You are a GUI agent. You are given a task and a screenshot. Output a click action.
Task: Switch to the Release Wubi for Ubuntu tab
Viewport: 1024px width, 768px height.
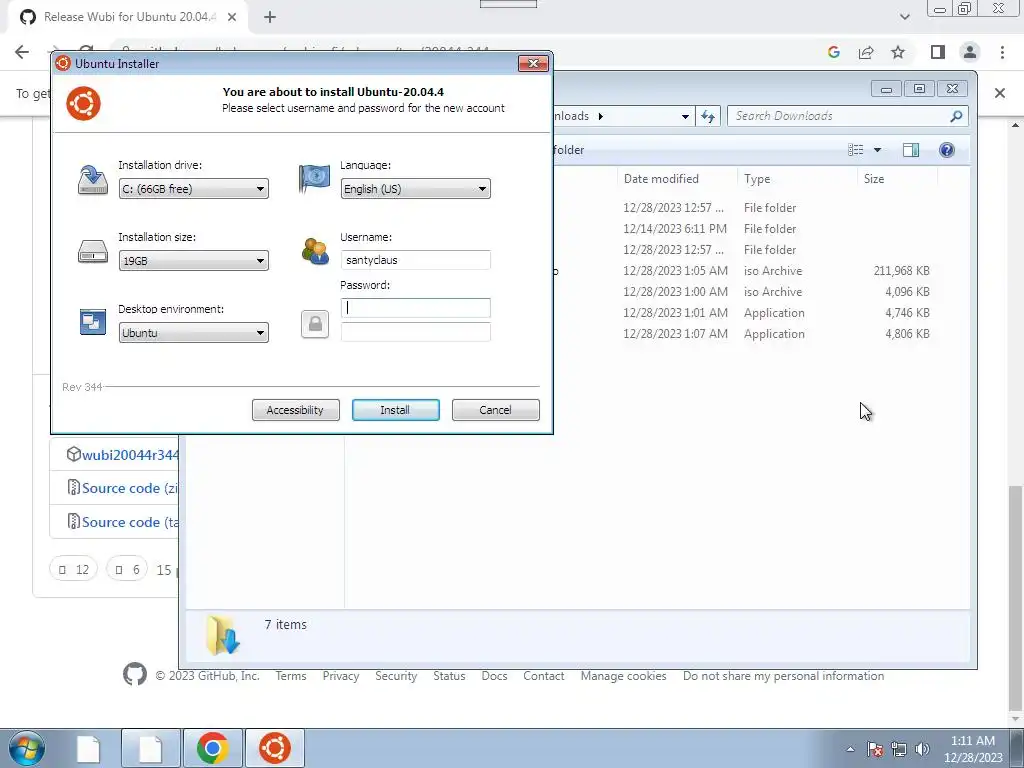tap(129, 17)
